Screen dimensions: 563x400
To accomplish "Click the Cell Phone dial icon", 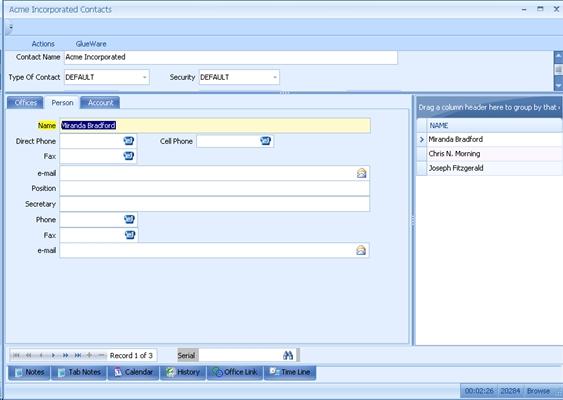I will (265, 141).
